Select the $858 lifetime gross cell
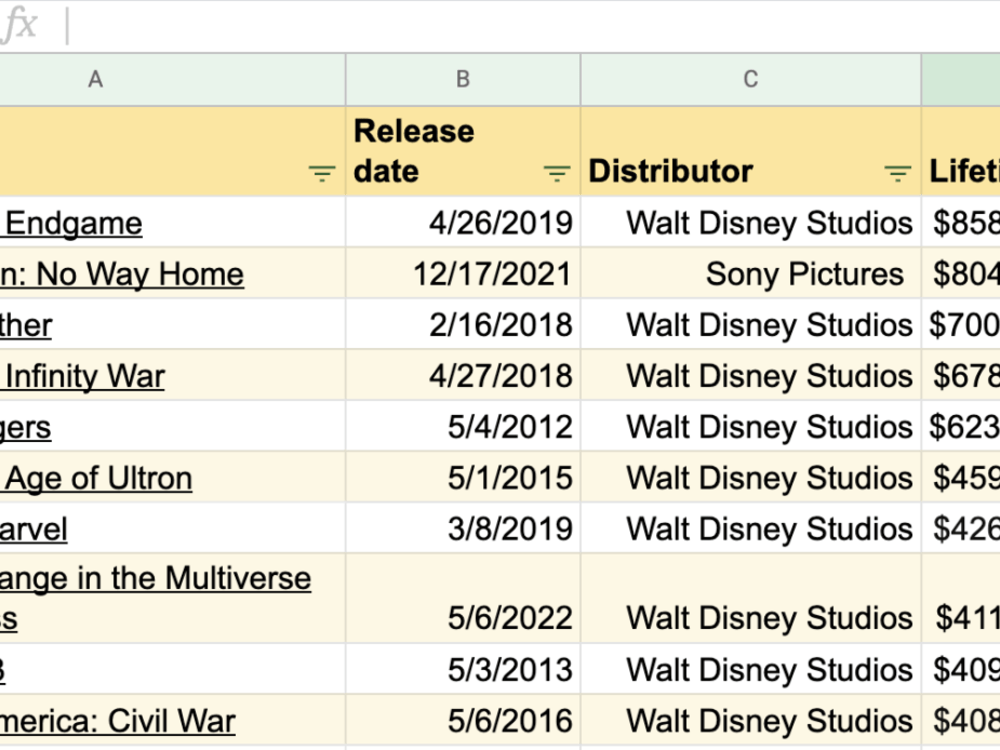This screenshot has width=1000, height=750. (x=961, y=222)
